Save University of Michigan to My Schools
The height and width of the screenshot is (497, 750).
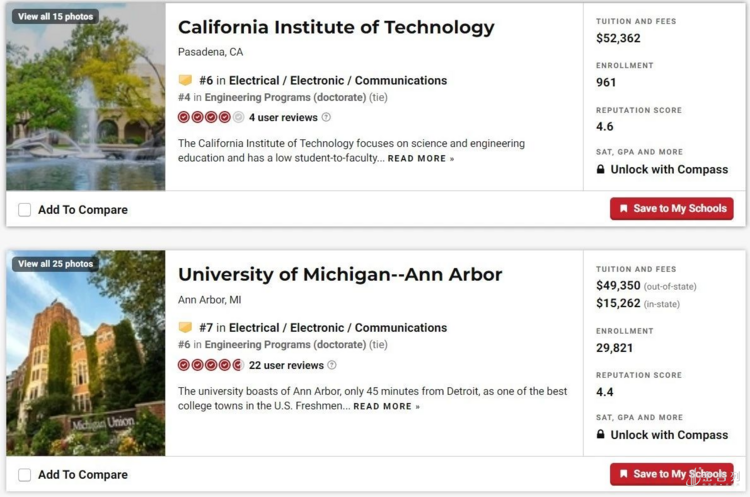(x=671, y=474)
